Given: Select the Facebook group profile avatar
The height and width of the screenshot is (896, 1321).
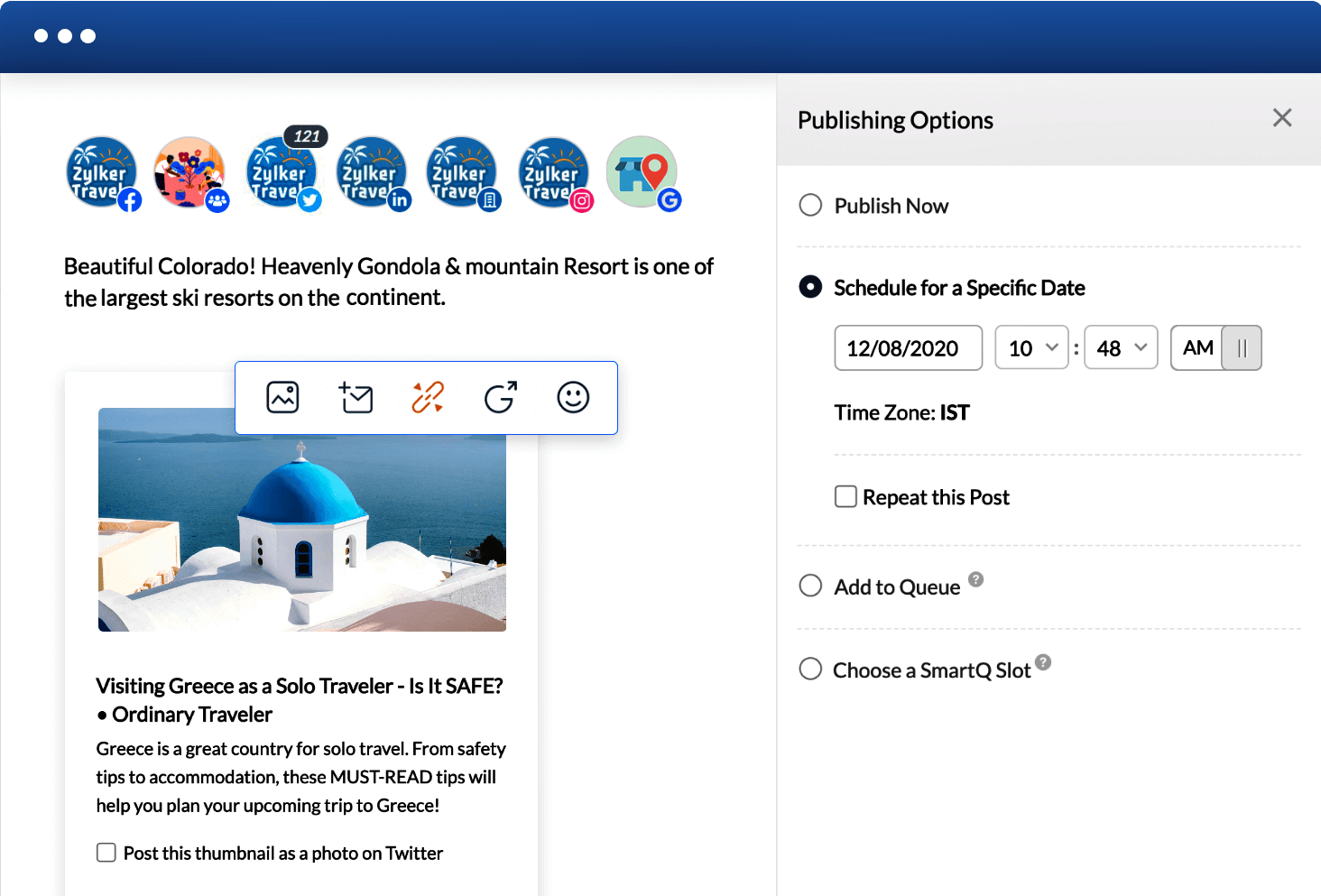Looking at the screenshot, I should pyautogui.click(x=189, y=172).
